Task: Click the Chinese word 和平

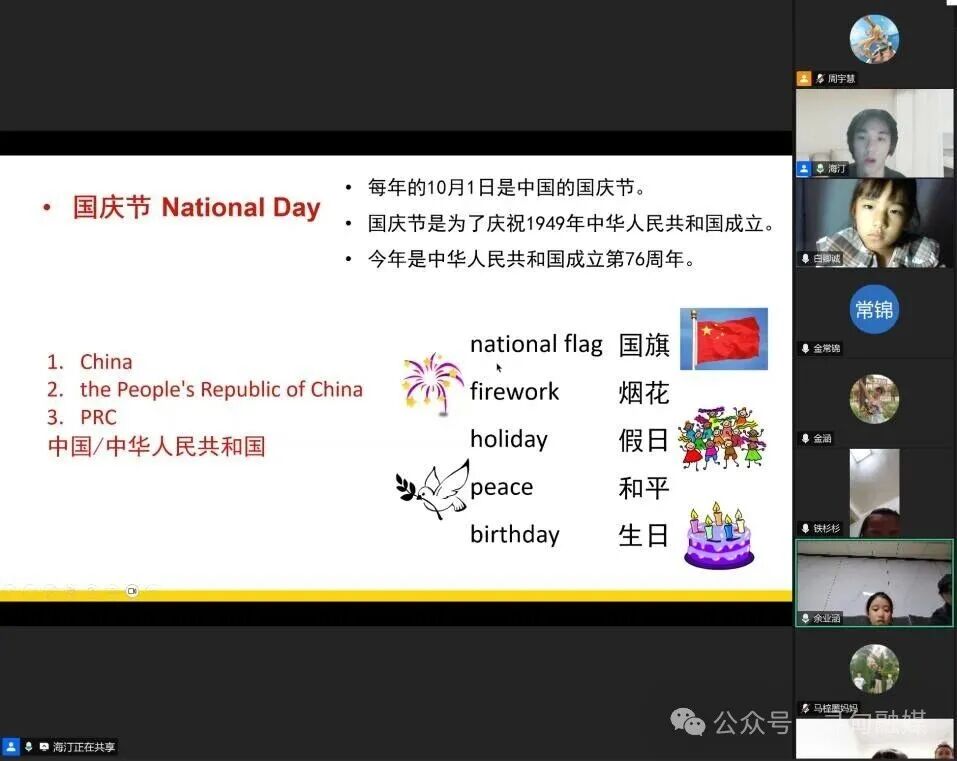Action: pyautogui.click(x=644, y=488)
